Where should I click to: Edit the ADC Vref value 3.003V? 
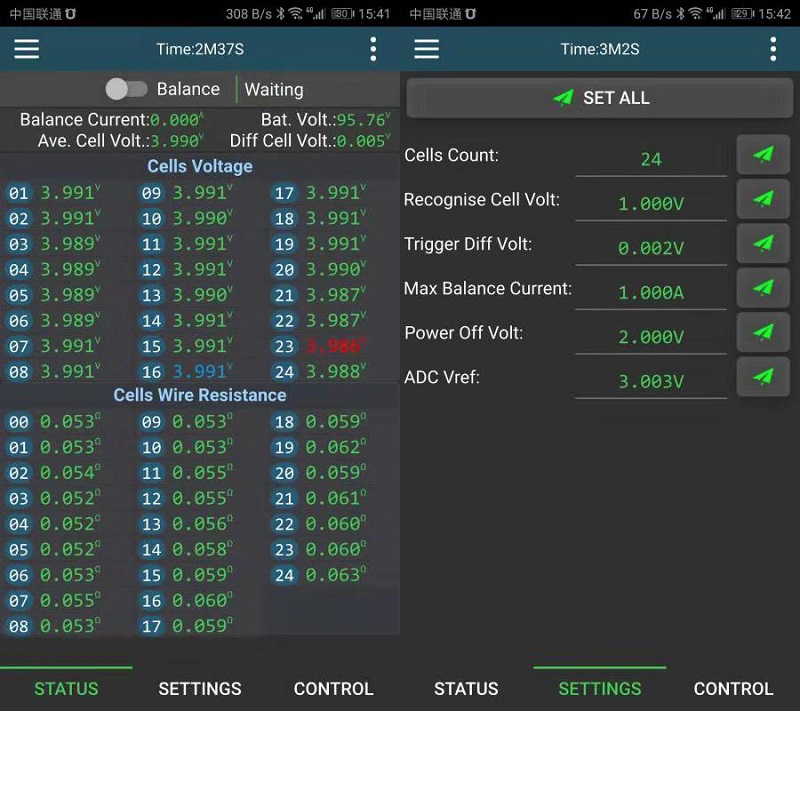click(x=651, y=381)
